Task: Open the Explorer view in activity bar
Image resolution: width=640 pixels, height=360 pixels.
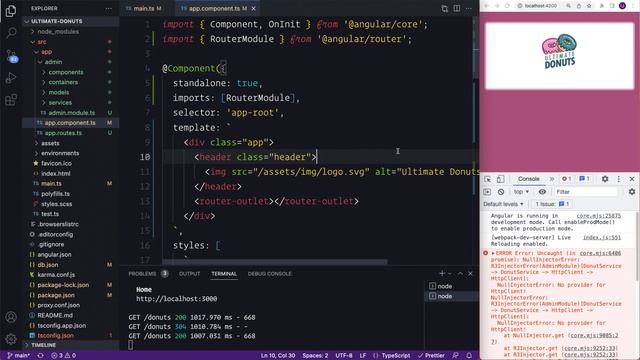Action: (11, 11)
